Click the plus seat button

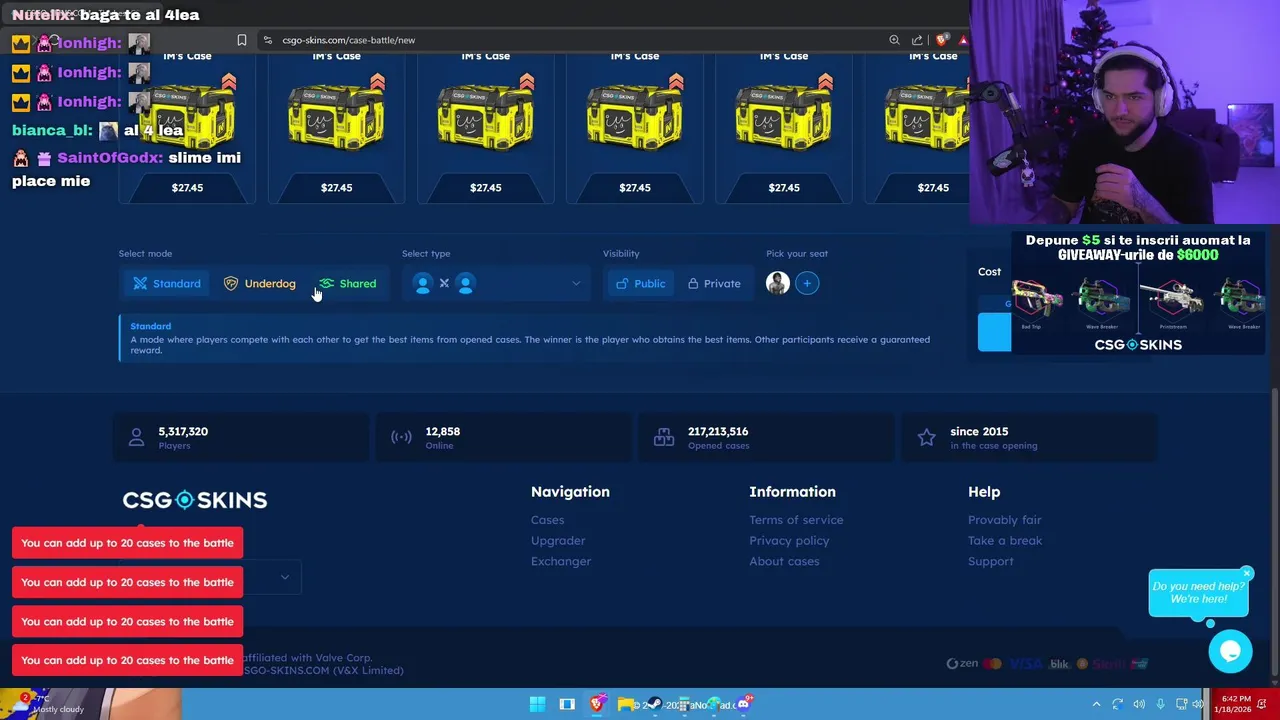(807, 284)
